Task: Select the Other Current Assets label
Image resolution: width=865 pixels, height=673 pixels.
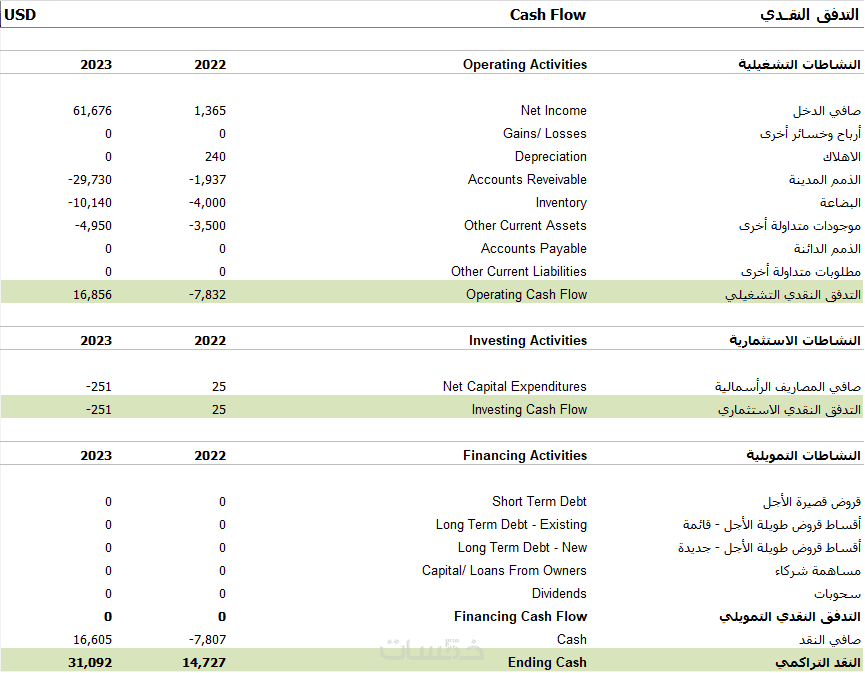Action: (x=525, y=226)
